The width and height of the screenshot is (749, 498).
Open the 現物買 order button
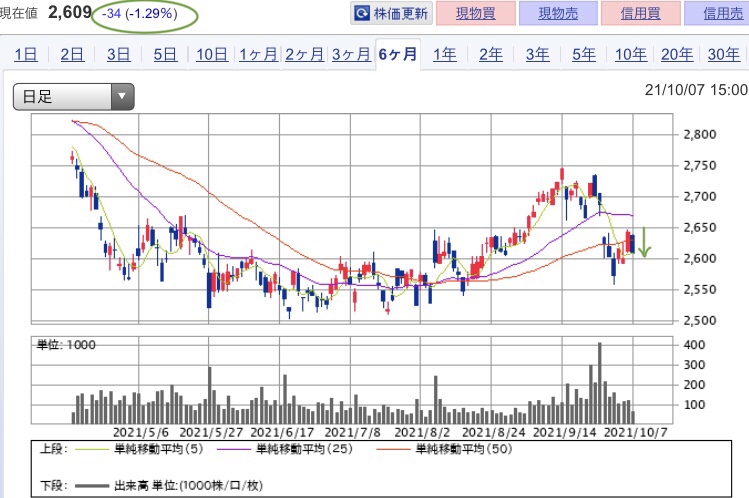[x=476, y=13]
